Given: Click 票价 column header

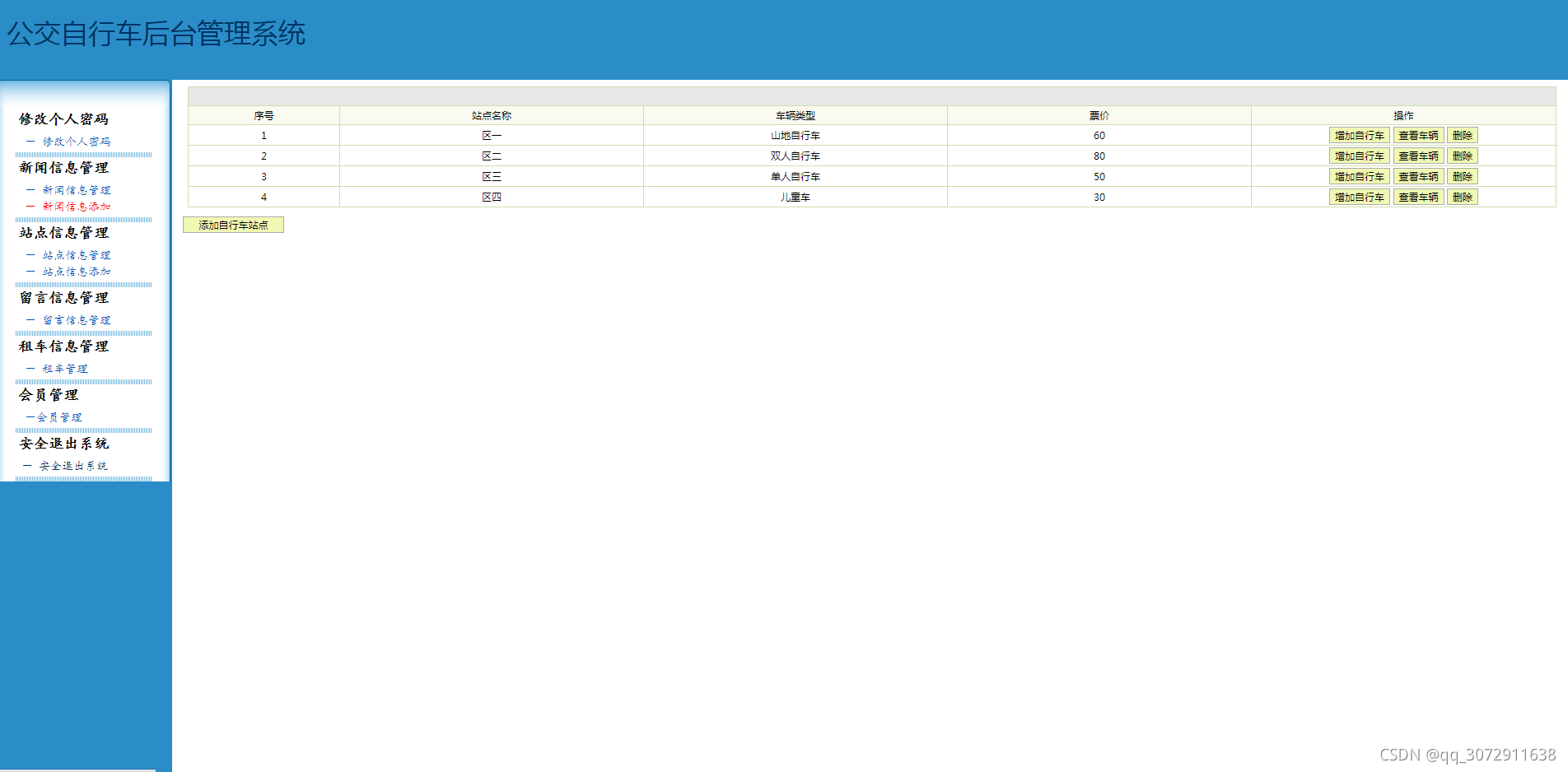Looking at the screenshot, I should (x=1099, y=115).
